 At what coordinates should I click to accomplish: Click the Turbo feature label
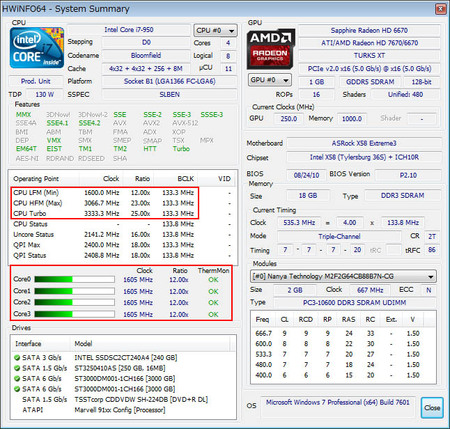pos(181,149)
